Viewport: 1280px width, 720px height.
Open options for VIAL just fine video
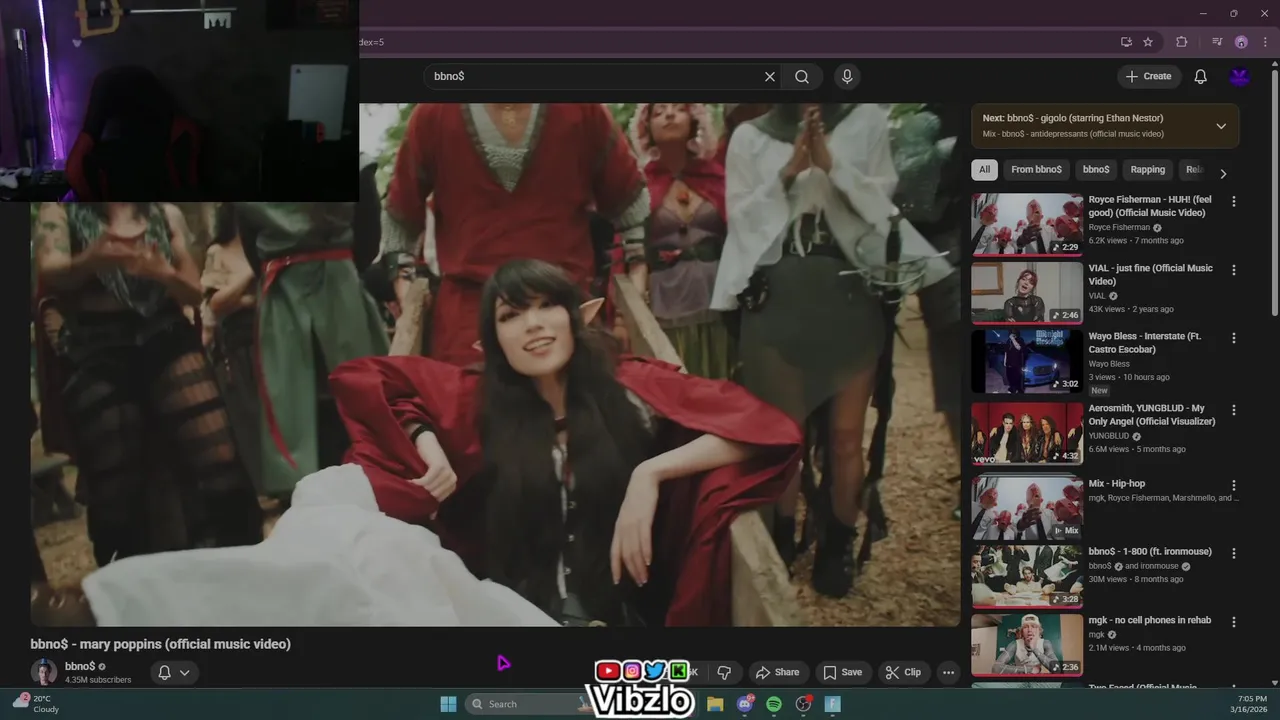click(1233, 270)
